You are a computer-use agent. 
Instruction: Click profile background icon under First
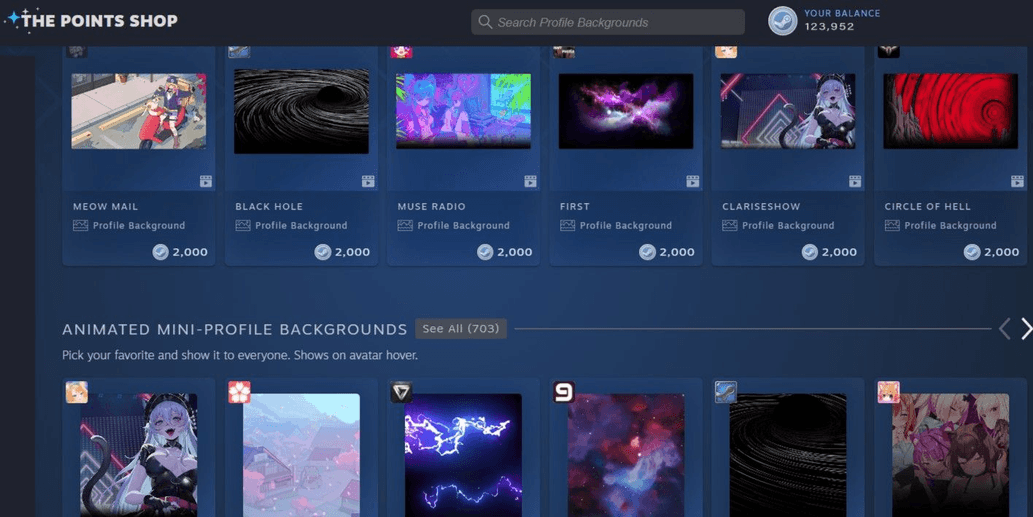click(x=567, y=225)
